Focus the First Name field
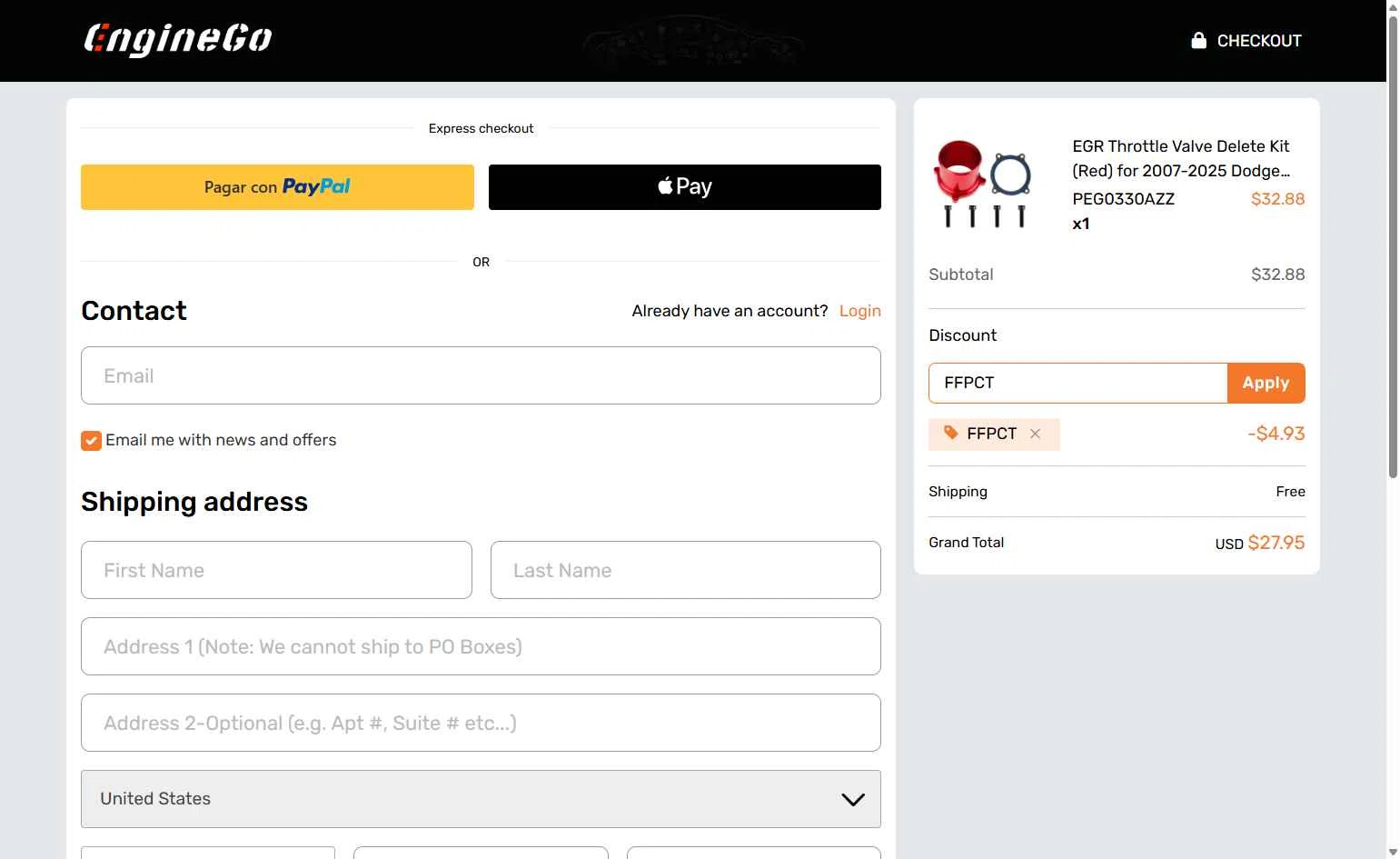The width and height of the screenshot is (1400, 859). point(276,570)
